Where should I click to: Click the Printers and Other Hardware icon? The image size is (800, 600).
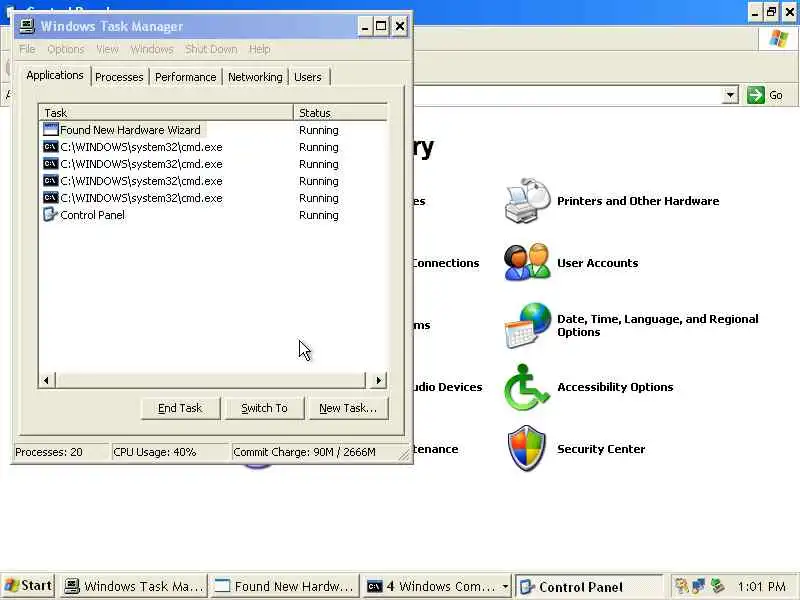click(x=528, y=201)
